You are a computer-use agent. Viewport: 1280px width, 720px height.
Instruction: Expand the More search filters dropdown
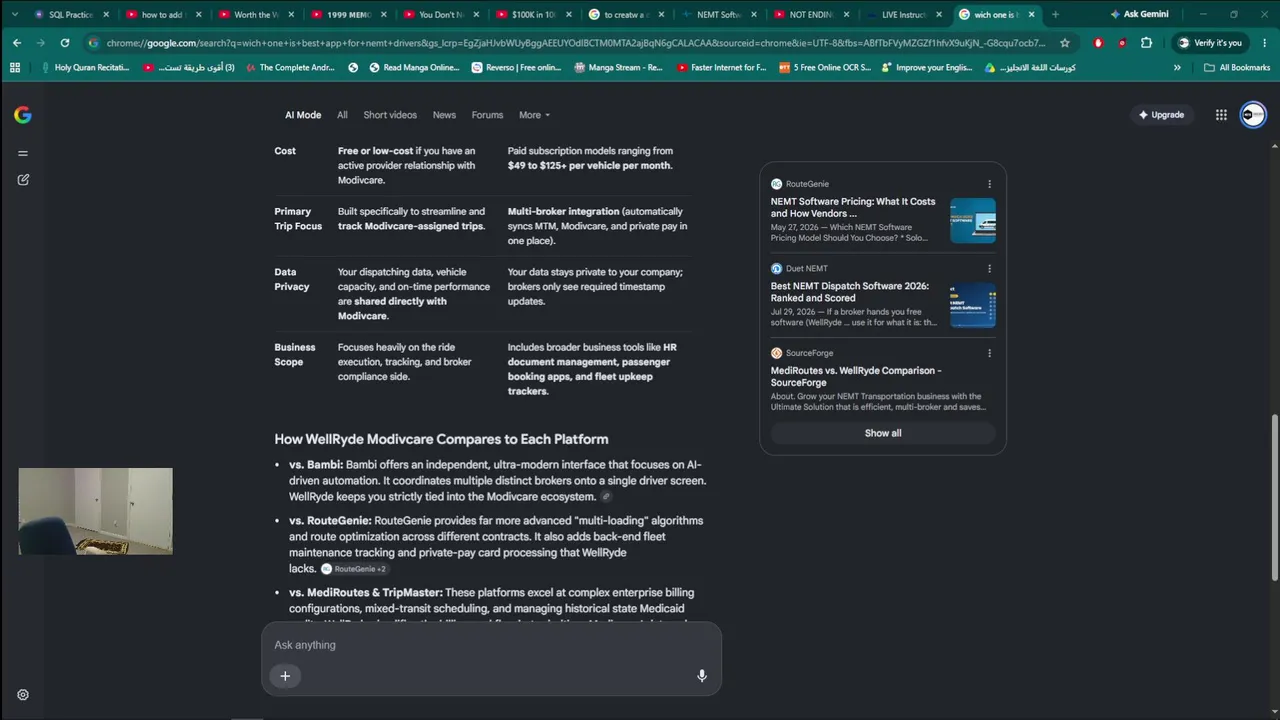[x=534, y=115]
